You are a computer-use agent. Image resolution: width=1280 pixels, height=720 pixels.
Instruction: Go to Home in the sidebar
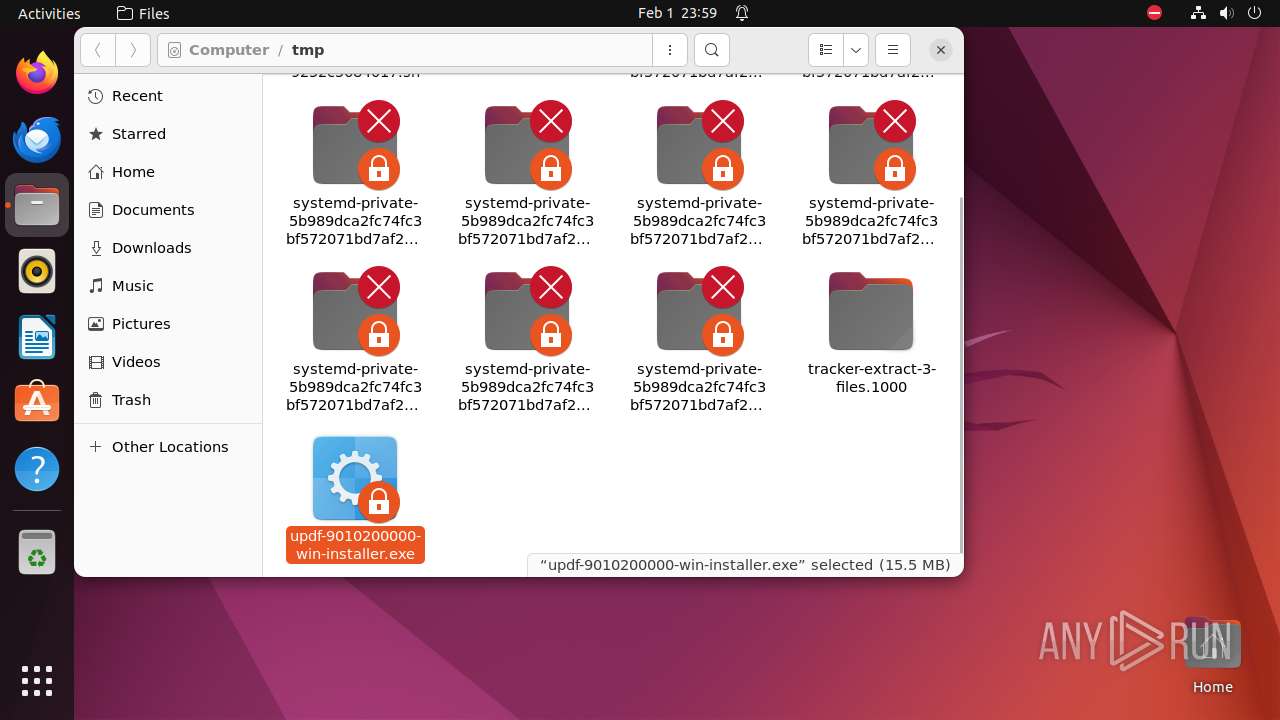click(168, 172)
